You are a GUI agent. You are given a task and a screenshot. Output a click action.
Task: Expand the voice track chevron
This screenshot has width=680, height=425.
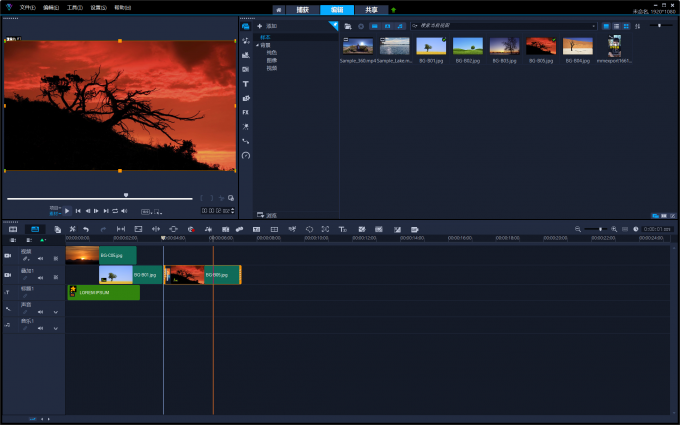coord(55,311)
